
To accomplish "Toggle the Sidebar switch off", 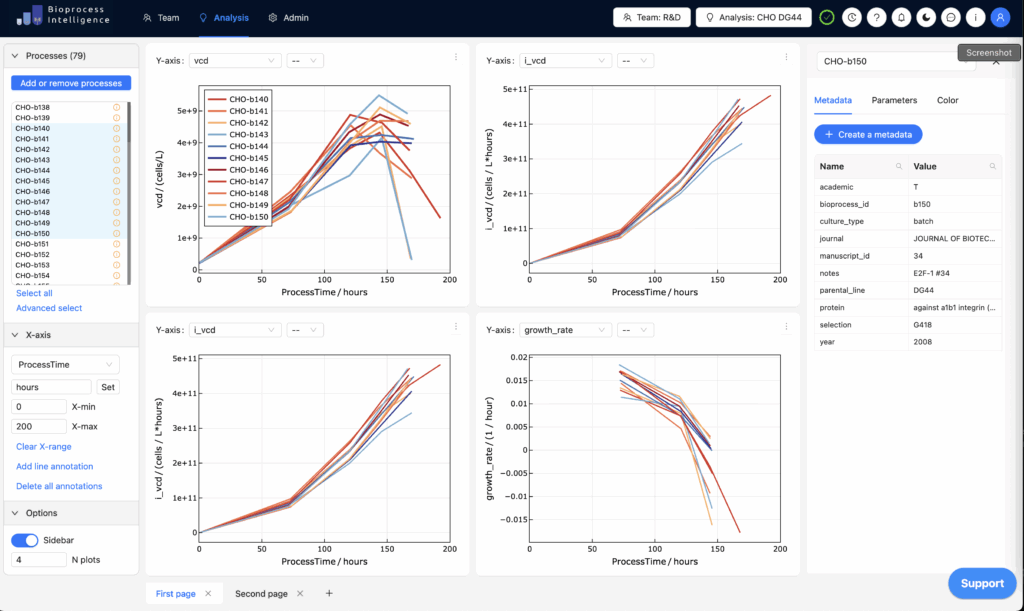I will pos(25,540).
